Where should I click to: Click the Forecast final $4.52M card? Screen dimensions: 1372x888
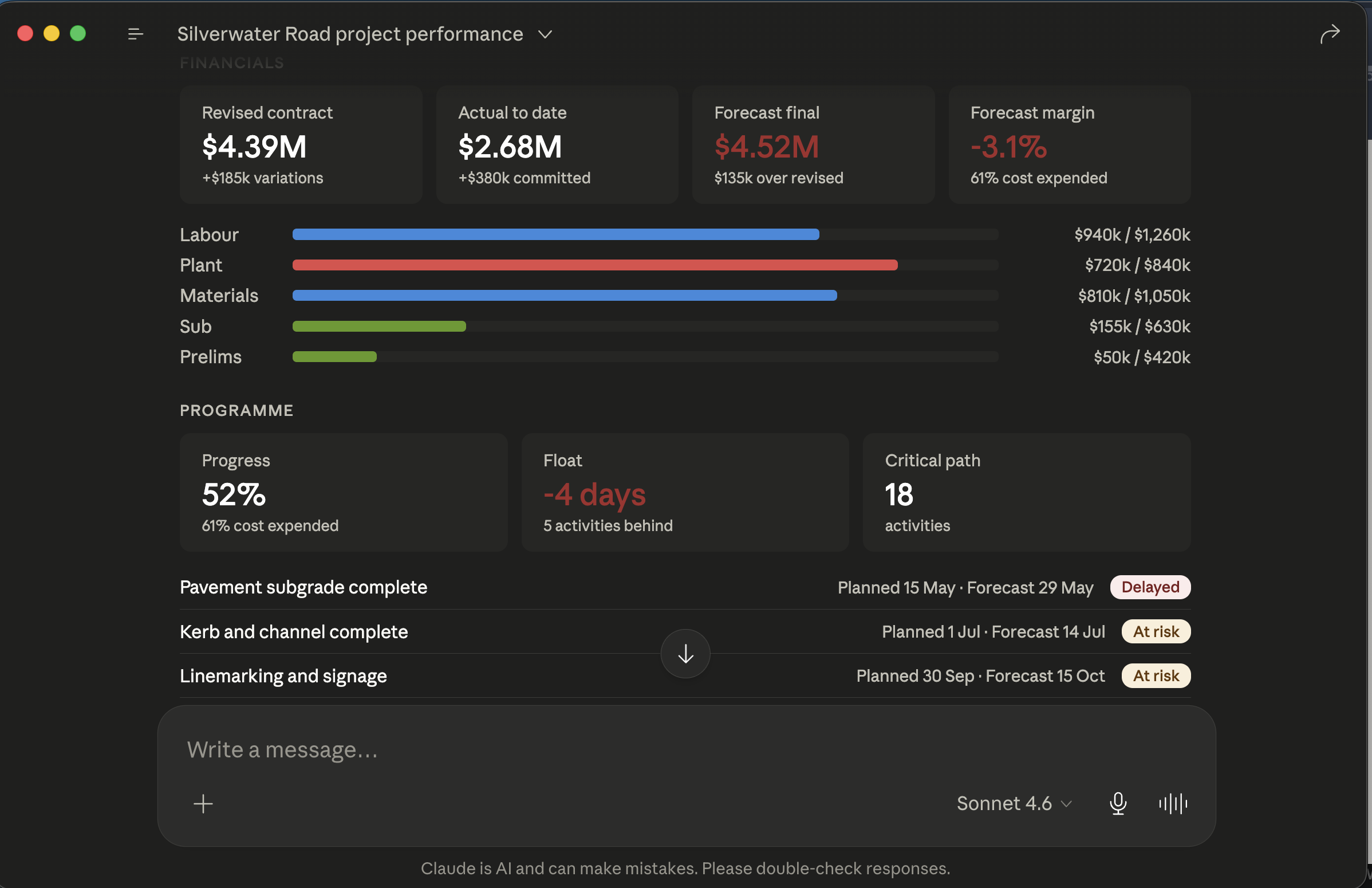pos(813,145)
